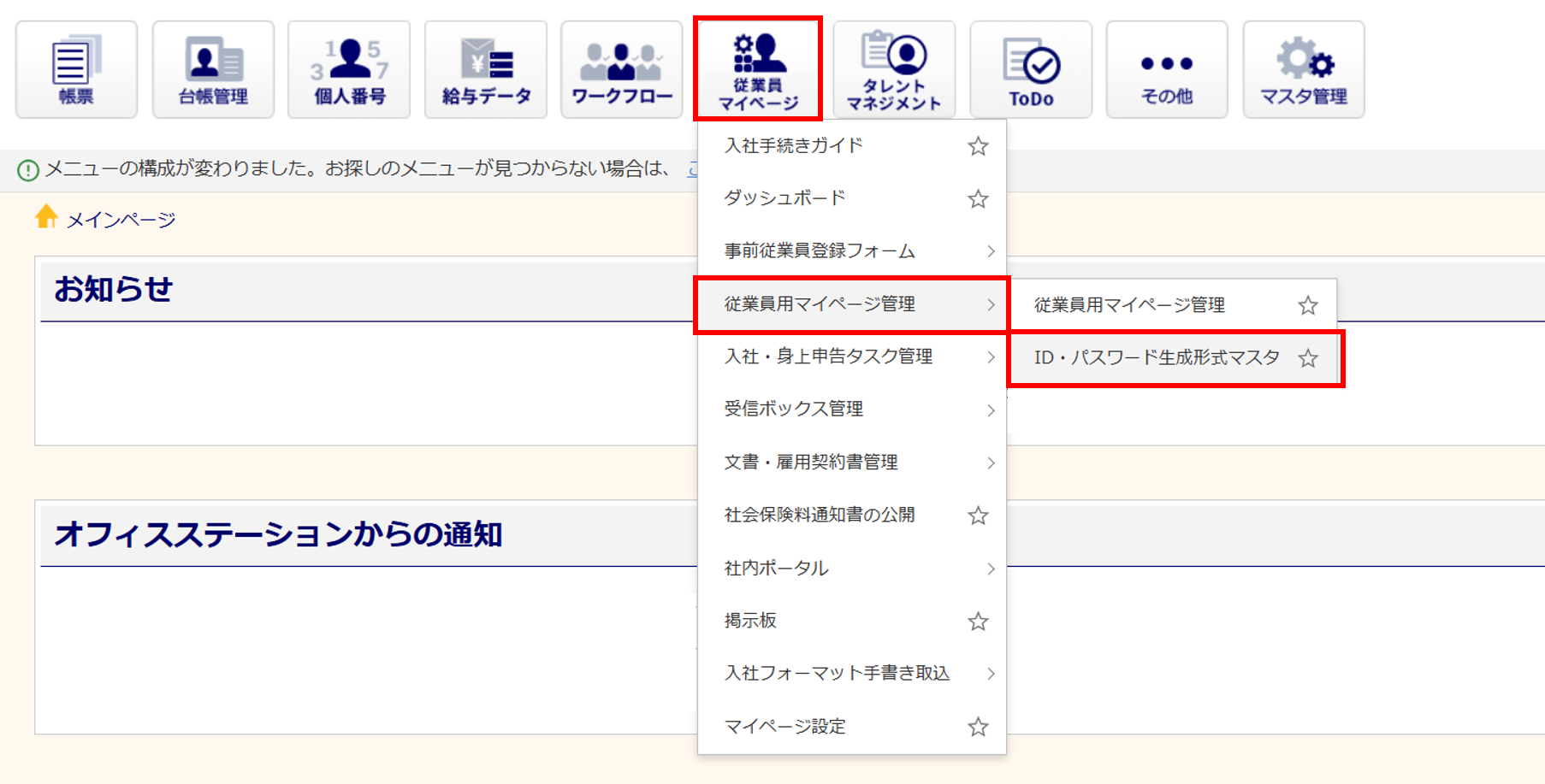Image resolution: width=1545 pixels, height=784 pixels.
Task: Click the 従業員マイページ top toolbar button
Action: tap(757, 69)
